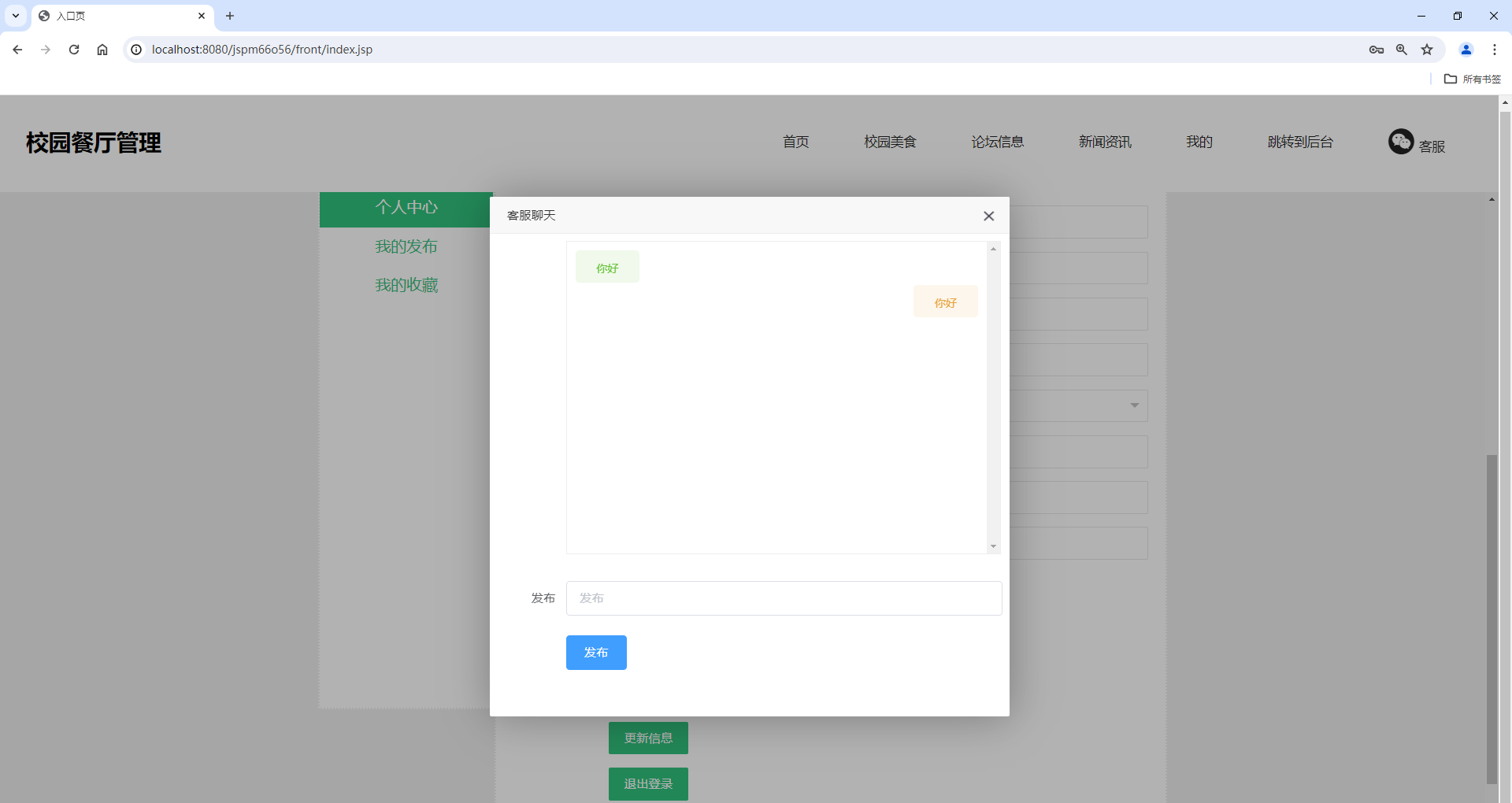The image size is (1512, 803).
Task: Open the Chrome profile avatar icon
Action: pos(1466,49)
